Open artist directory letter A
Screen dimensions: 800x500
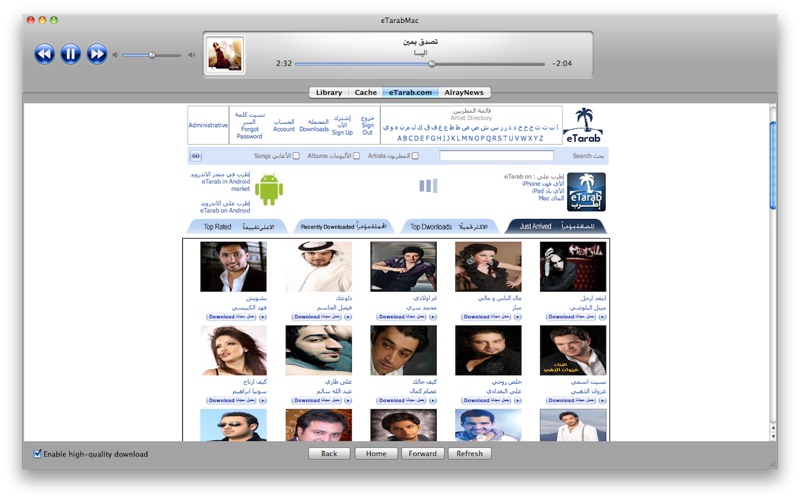tap(399, 138)
